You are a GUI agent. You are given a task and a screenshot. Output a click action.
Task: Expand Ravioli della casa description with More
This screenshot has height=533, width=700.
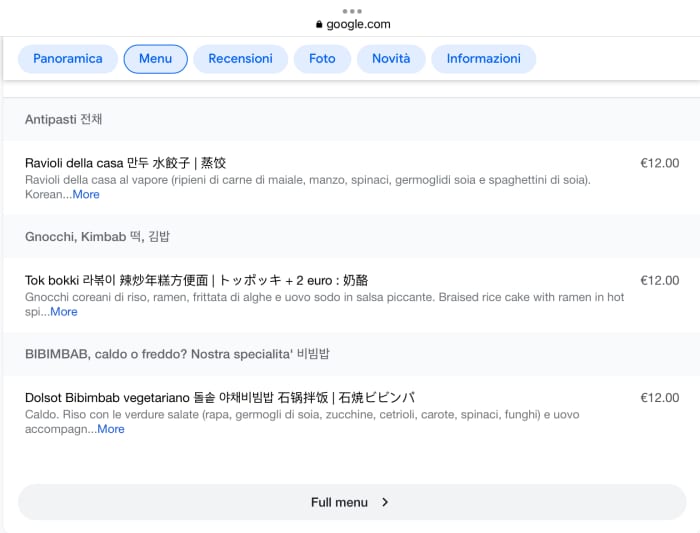tap(86, 195)
